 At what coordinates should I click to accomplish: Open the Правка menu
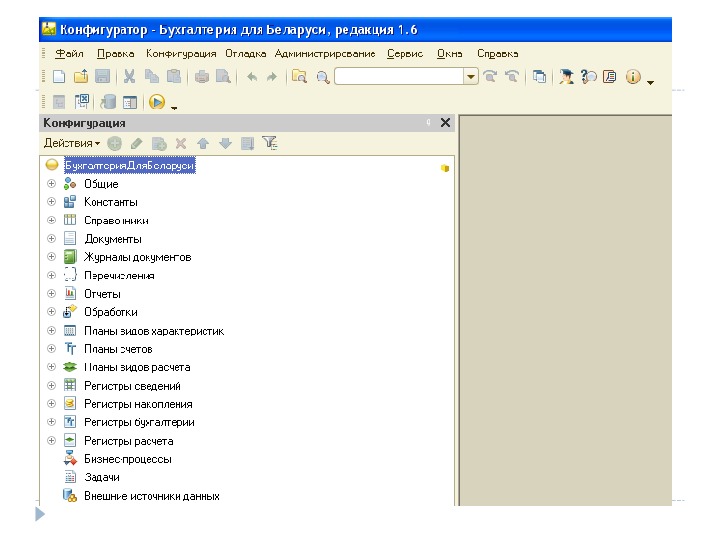click(116, 54)
